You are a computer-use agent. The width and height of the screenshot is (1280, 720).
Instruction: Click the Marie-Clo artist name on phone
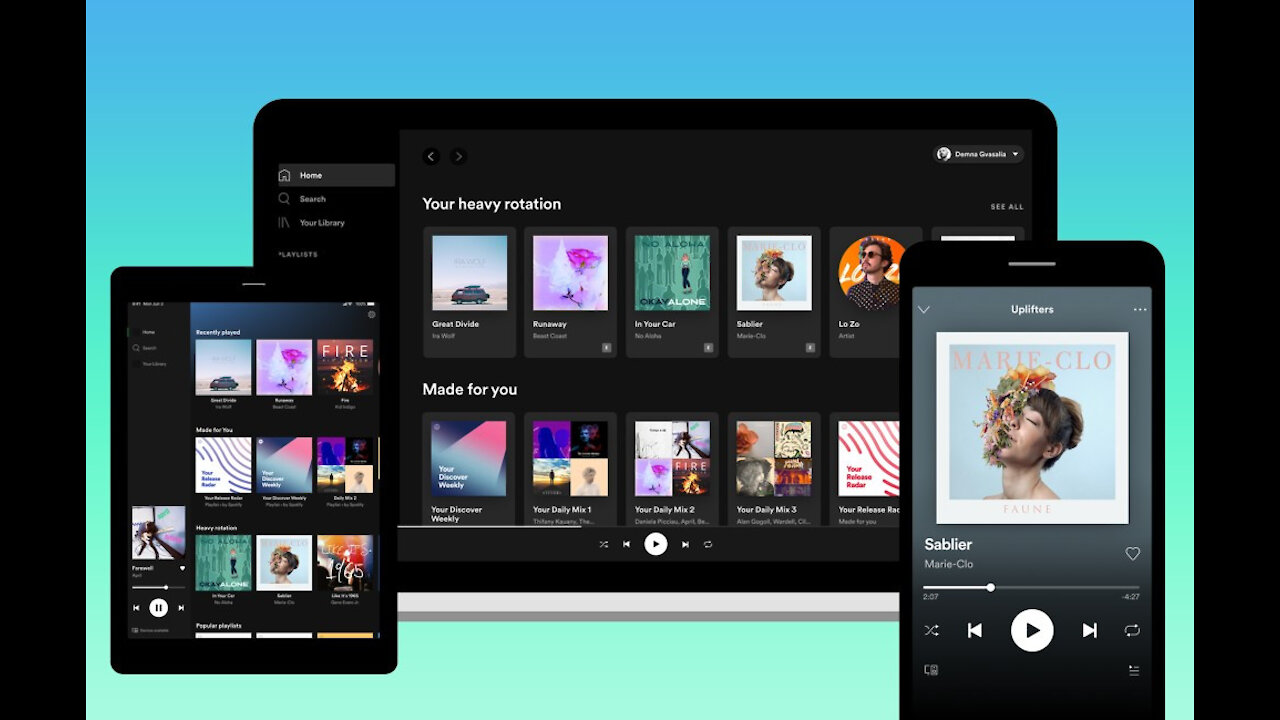948,564
